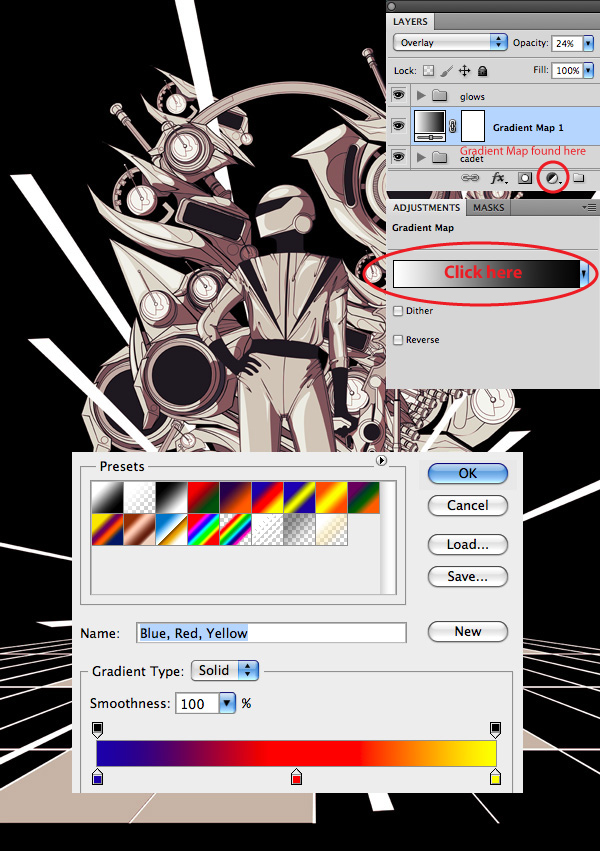The width and height of the screenshot is (600, 851).
Task: Click the Fill 100% value field
Action: [567, 70]
